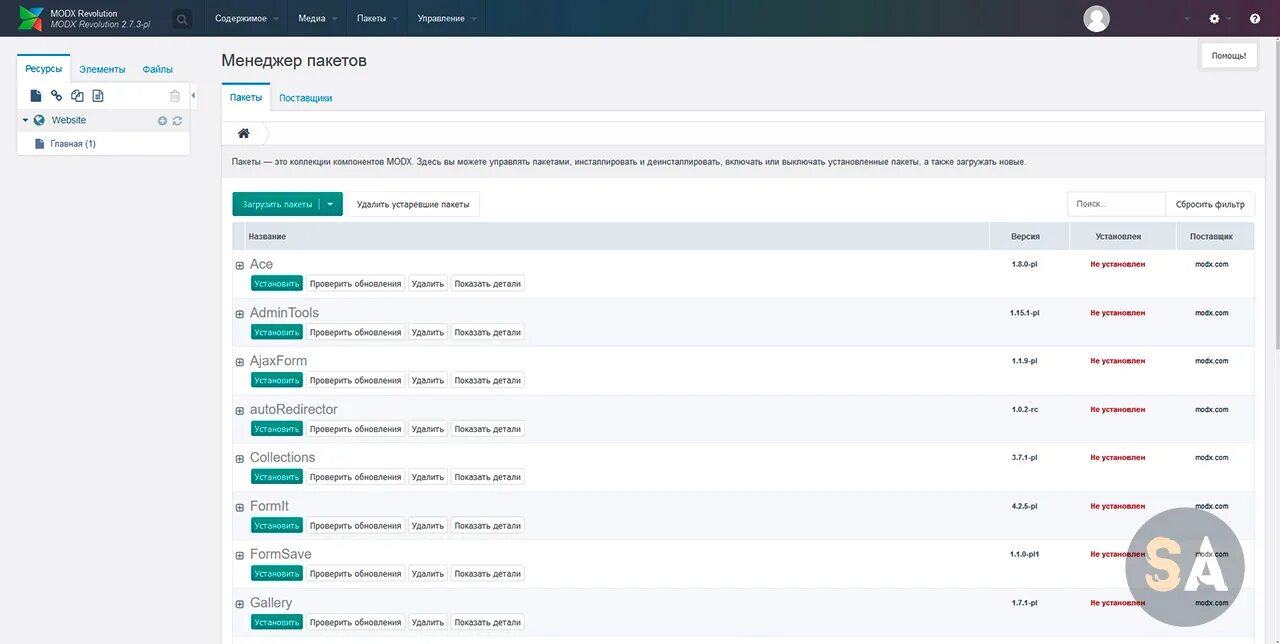1280x644 pixels.
Task: Install the Collections package
Action: 277,477
